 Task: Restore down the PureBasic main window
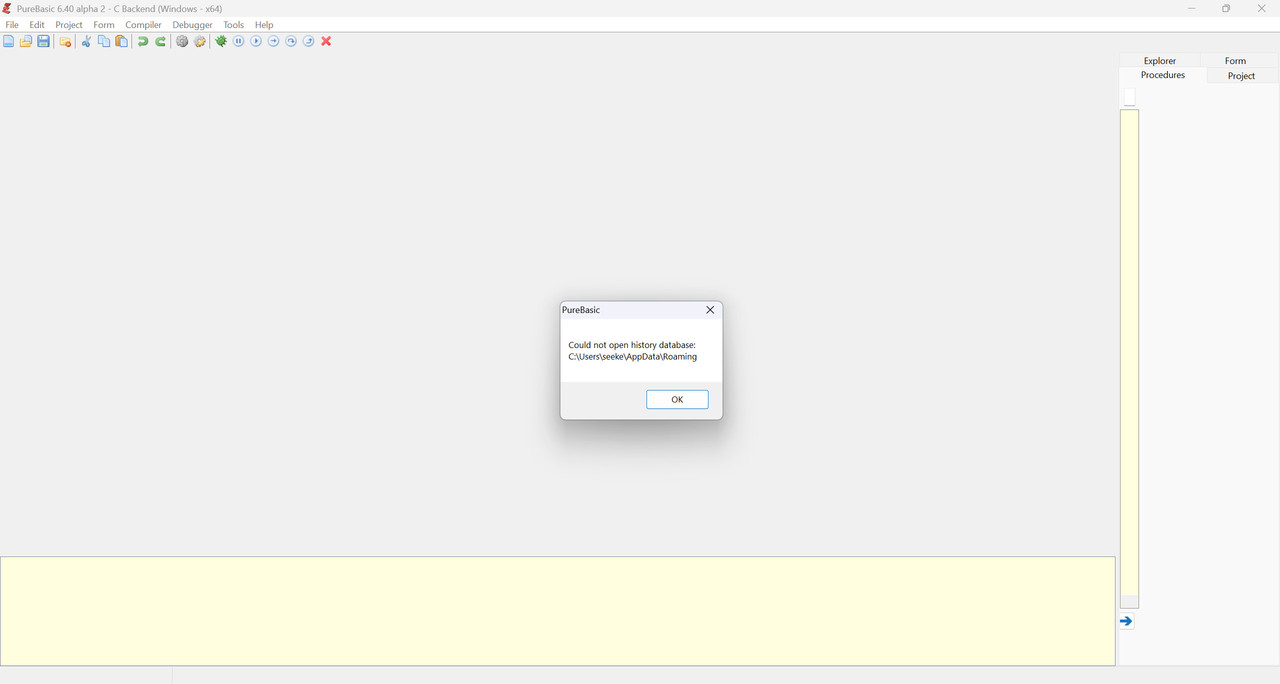[1226, 8]
